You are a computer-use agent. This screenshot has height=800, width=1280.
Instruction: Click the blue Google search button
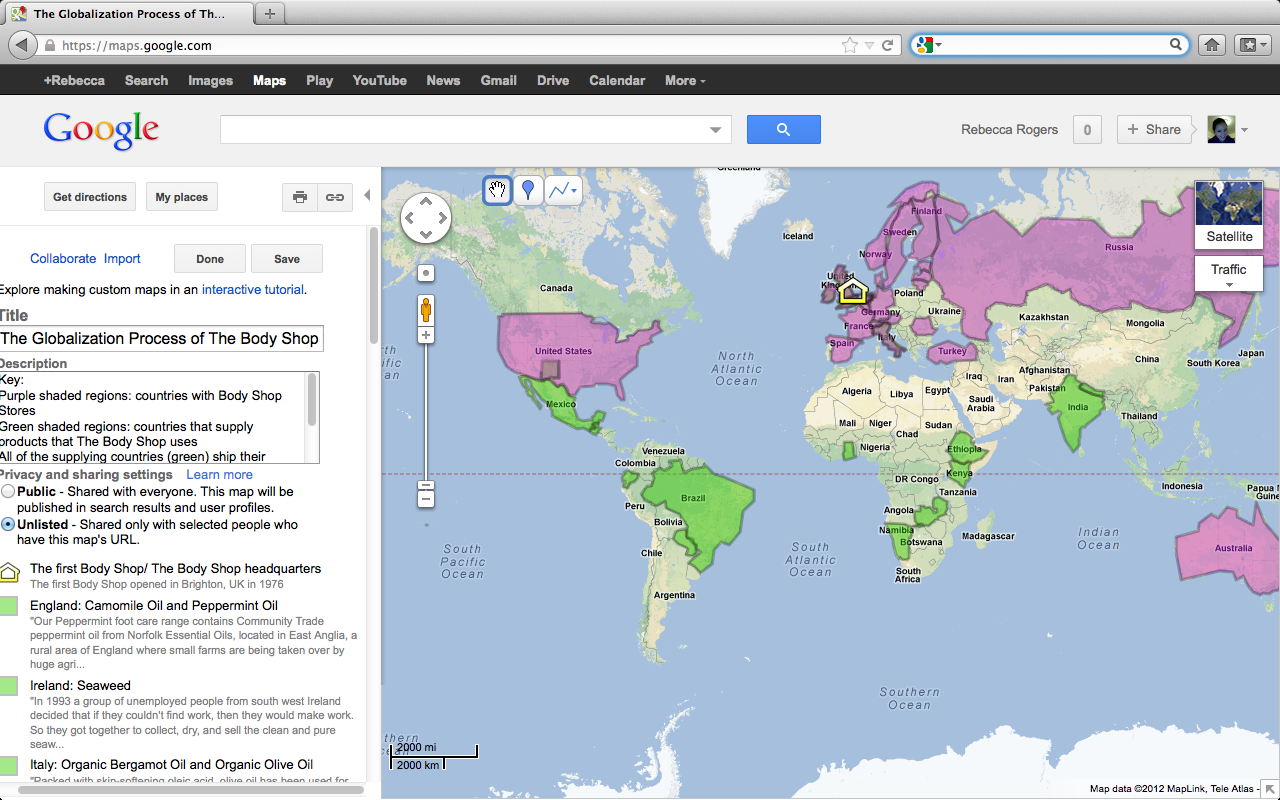coord(783,129)
